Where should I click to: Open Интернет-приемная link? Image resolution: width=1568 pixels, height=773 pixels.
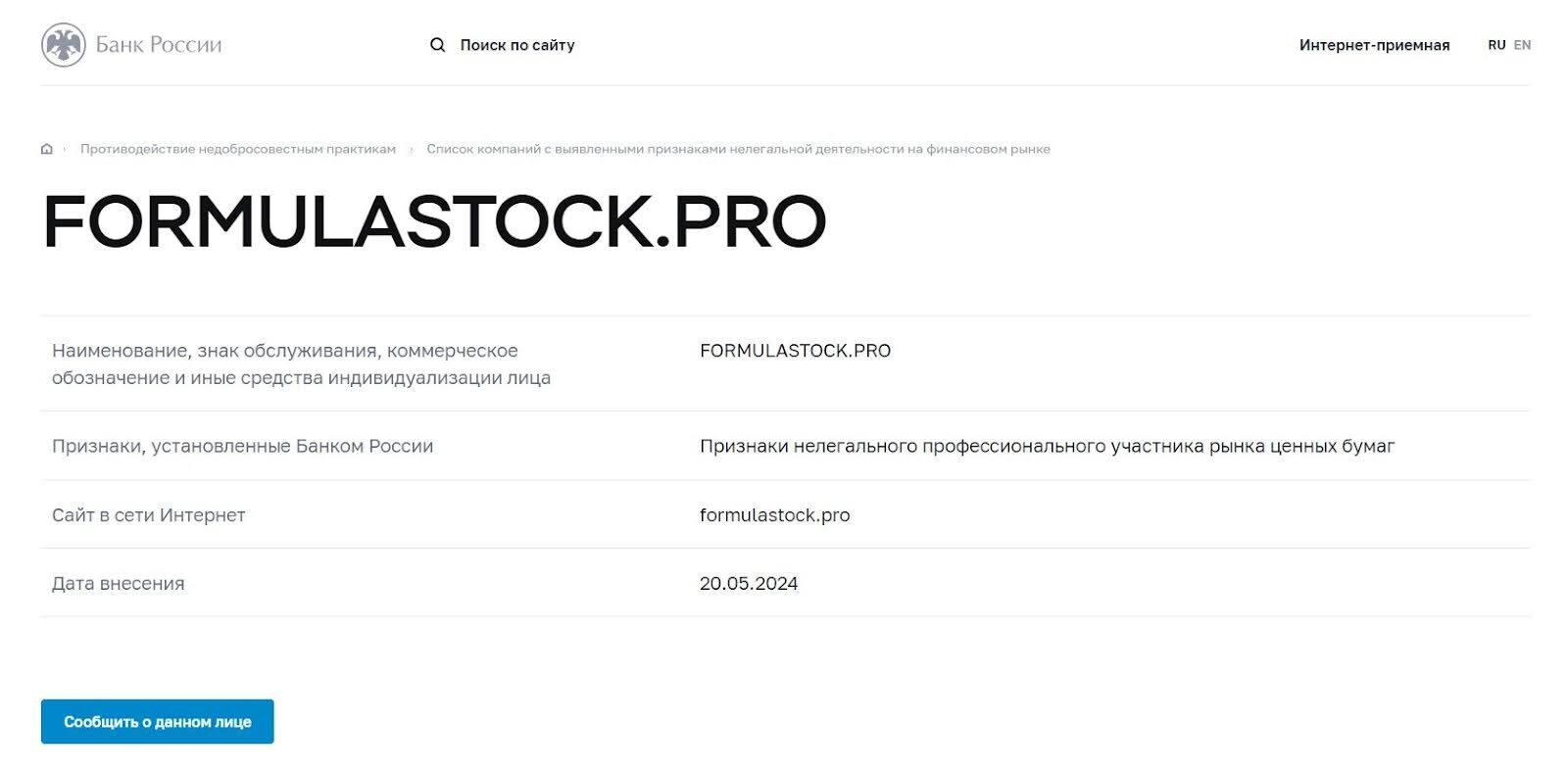click(x=1374, y=45)
